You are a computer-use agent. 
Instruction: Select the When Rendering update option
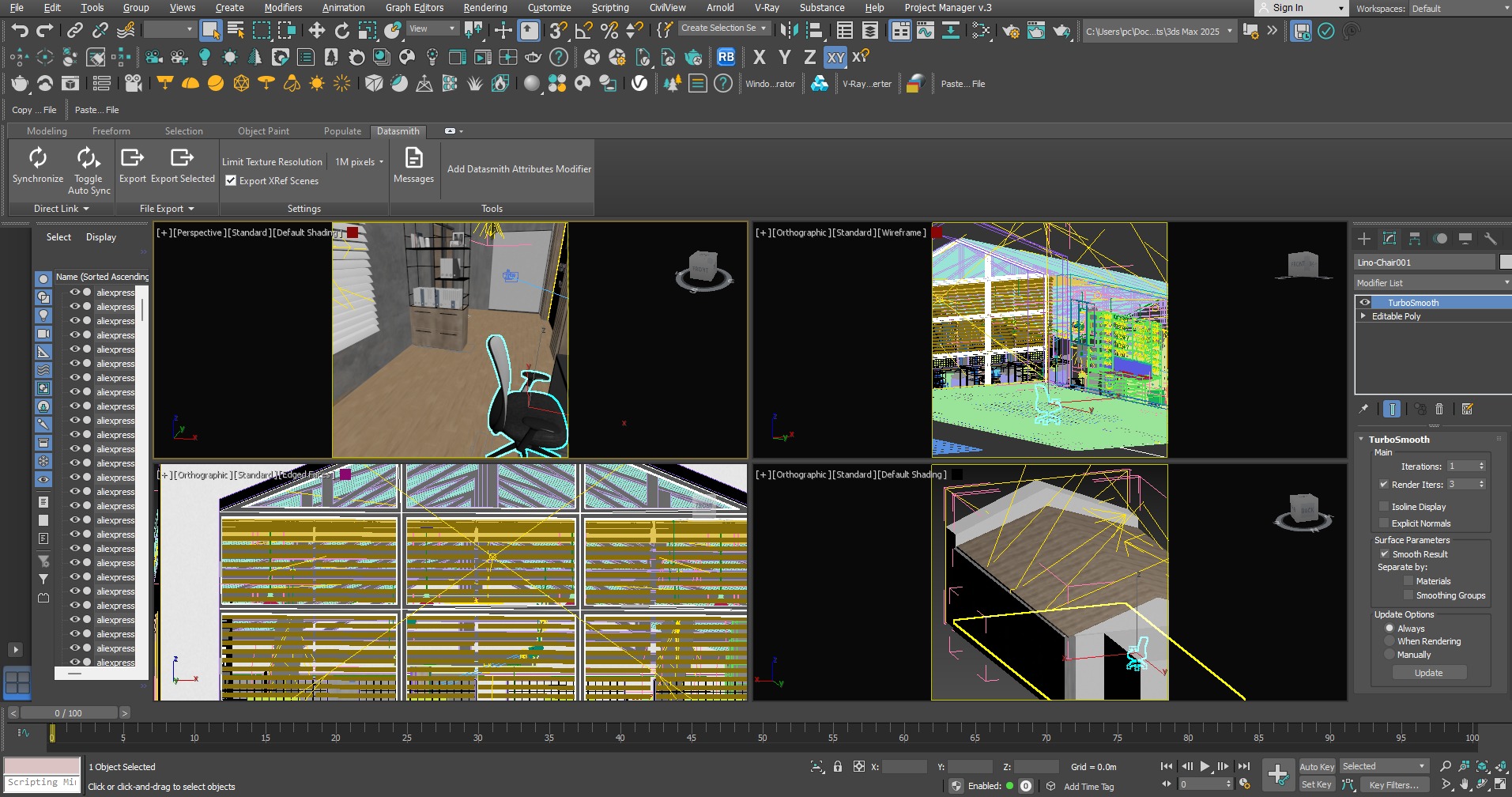(1389, 641)
